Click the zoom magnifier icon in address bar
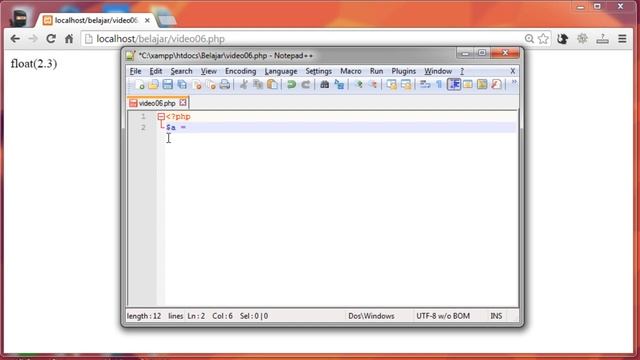The image size is (640, 360). click(529, 39)
